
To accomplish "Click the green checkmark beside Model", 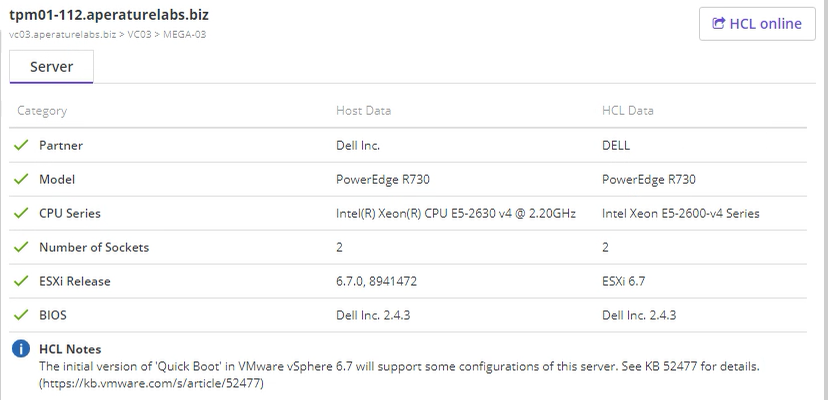I will point(21,179).
